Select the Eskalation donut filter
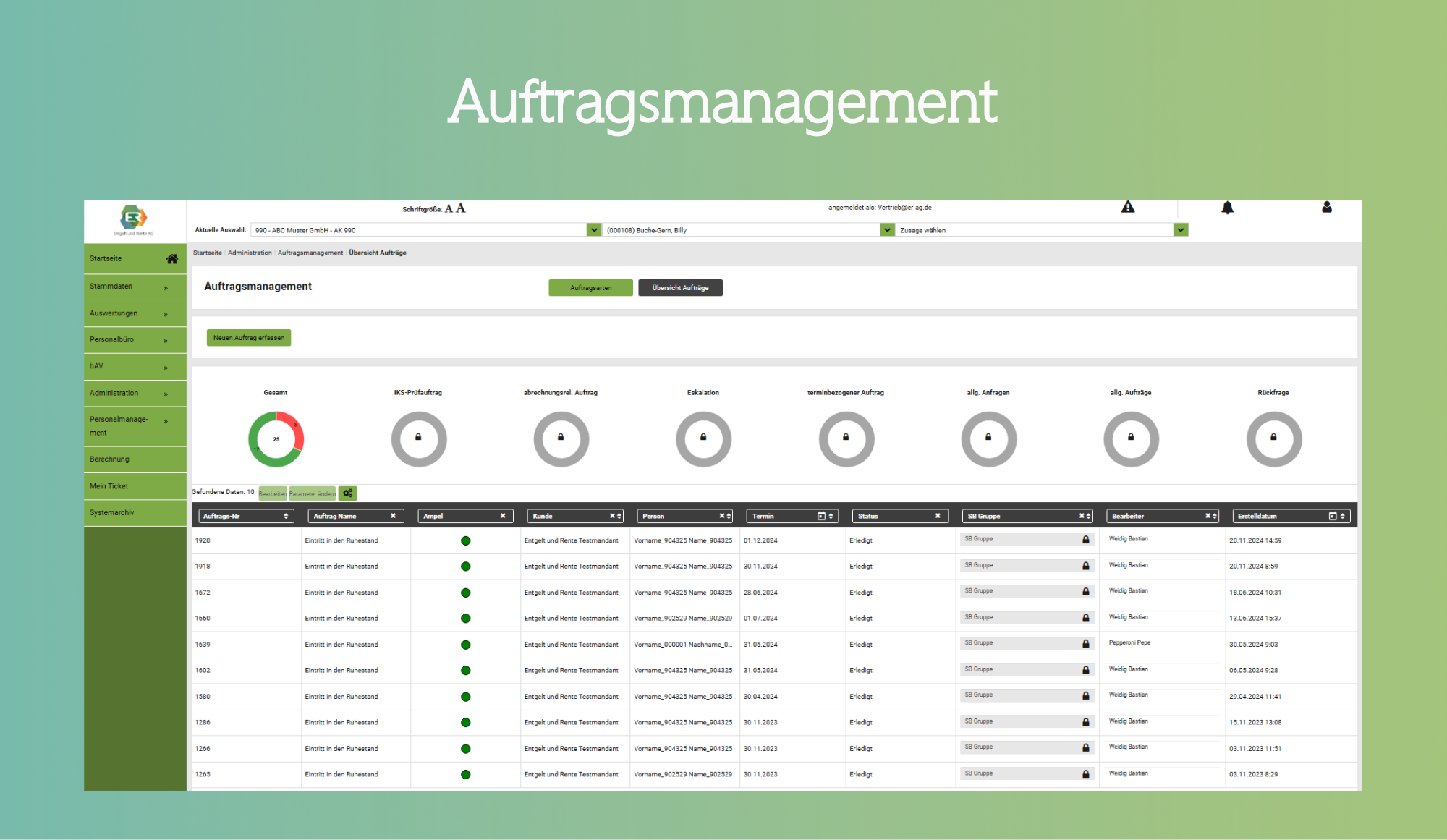This screenshot has height=840, width=1447. coord(703,439)
